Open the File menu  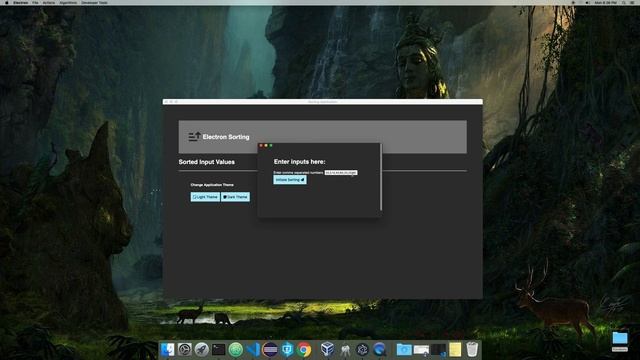click(x=35, y=2)
